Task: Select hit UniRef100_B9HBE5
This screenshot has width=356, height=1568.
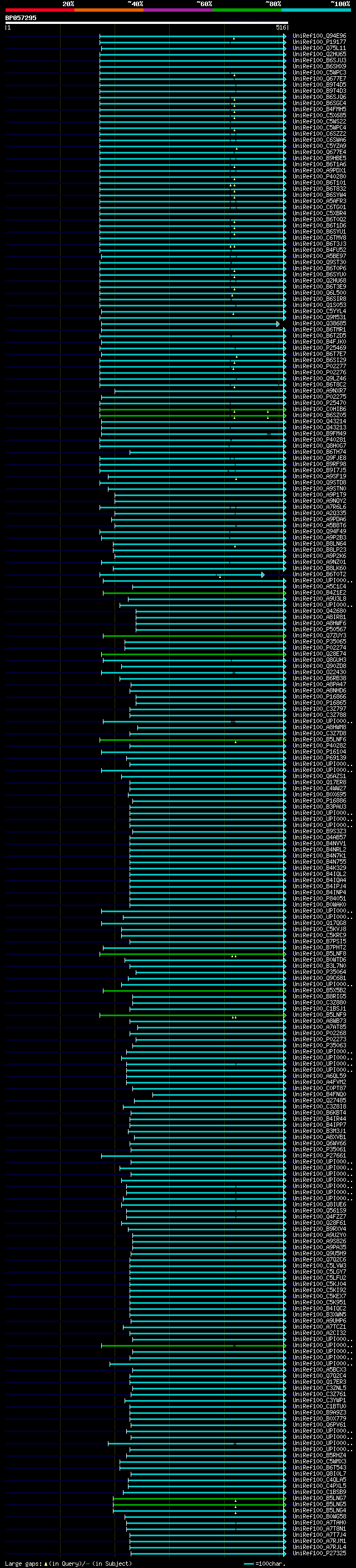Action: 319,159
